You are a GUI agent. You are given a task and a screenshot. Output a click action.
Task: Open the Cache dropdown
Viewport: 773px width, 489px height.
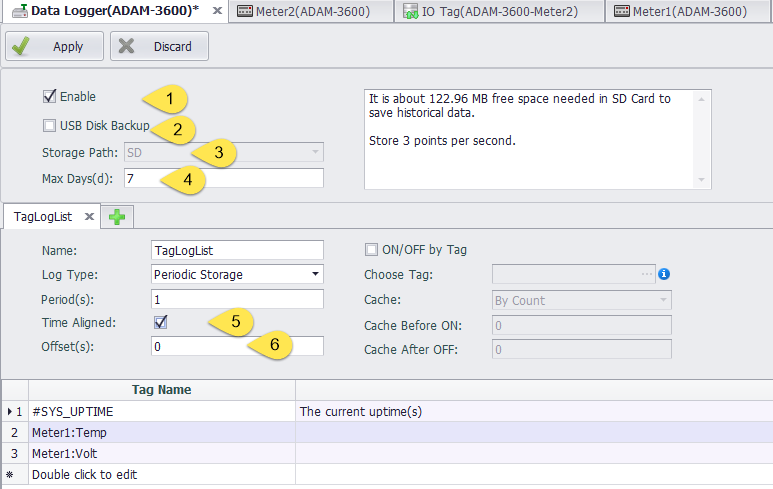pyautogui.click(x=662, y=300)
